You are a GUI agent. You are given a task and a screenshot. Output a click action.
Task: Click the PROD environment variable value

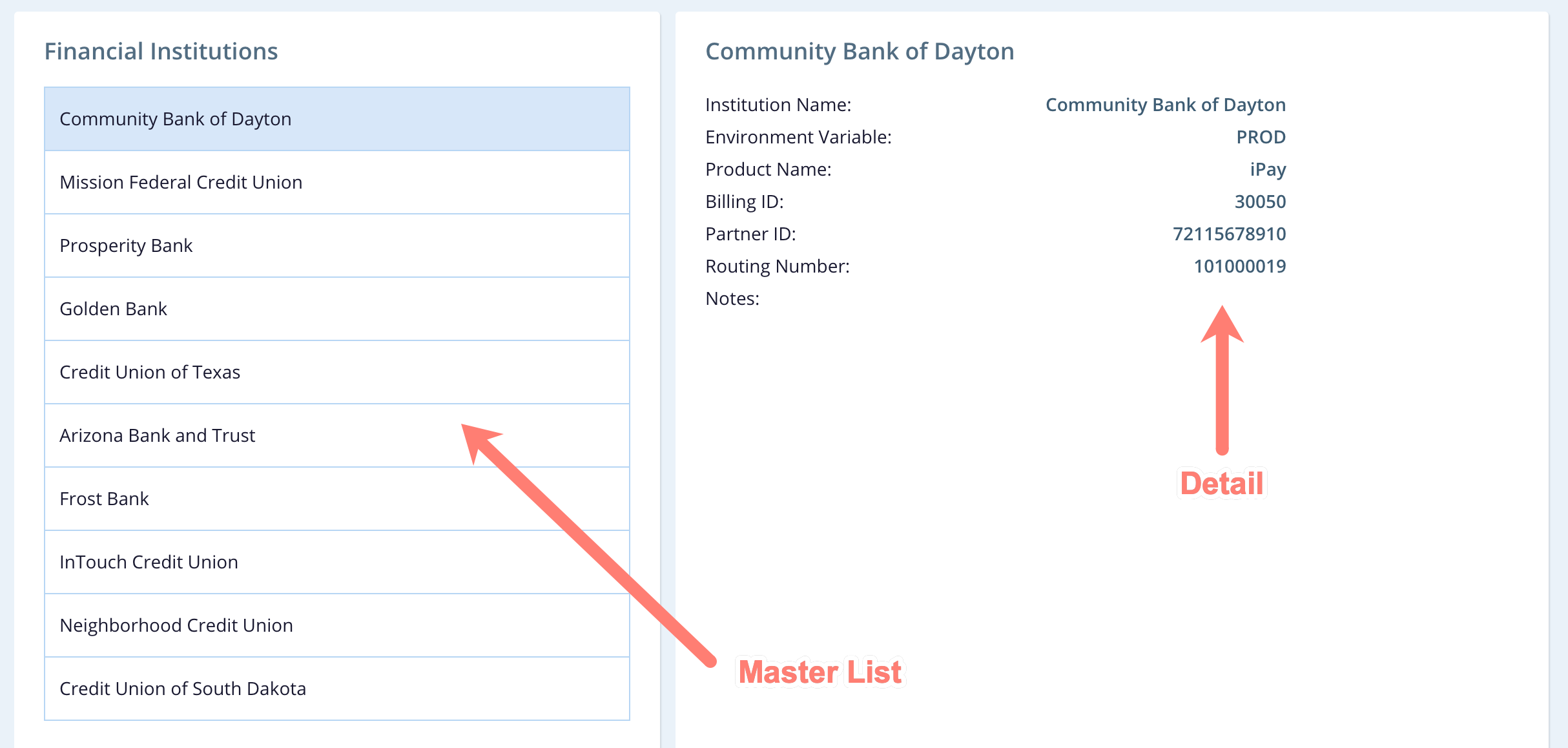point(1261,137)
